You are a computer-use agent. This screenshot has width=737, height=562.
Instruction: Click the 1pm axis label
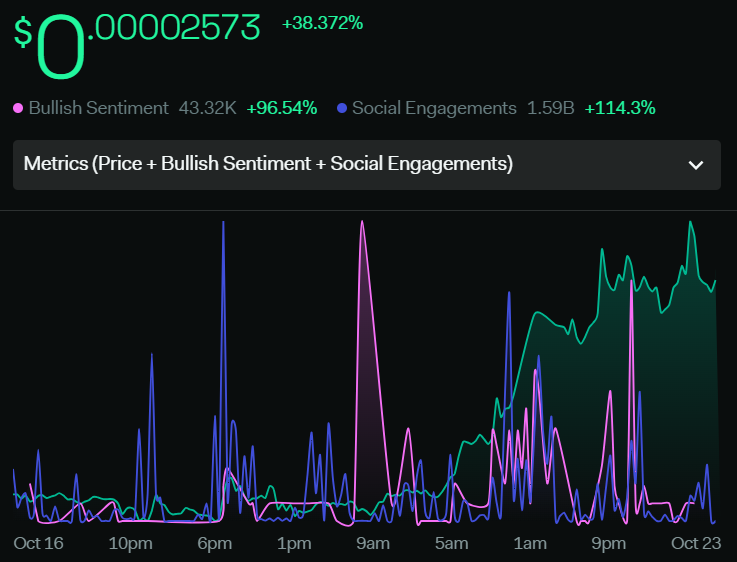[x=294, y=544]
